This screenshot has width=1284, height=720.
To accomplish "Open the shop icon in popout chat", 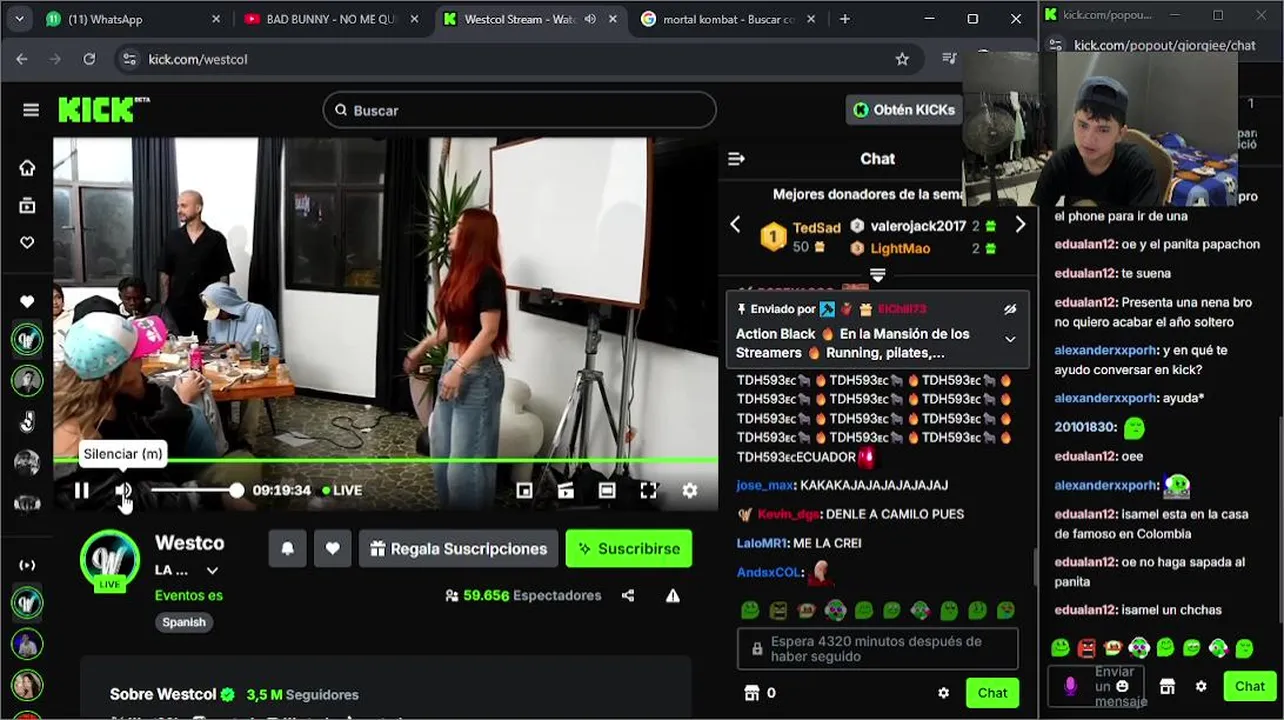I will click(1166, 686).
